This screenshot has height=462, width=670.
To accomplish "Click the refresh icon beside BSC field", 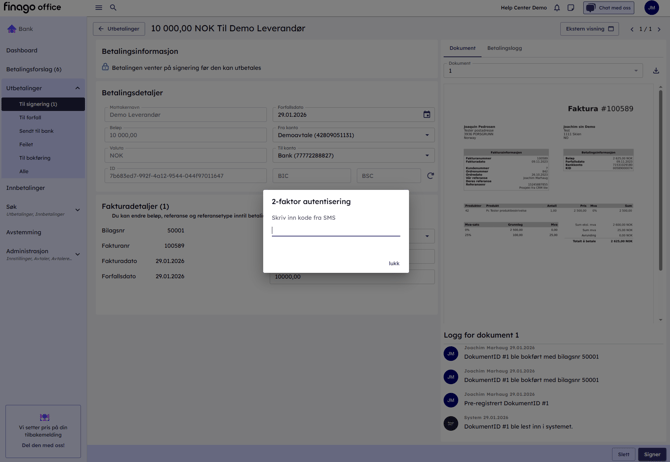I will 430,176.
